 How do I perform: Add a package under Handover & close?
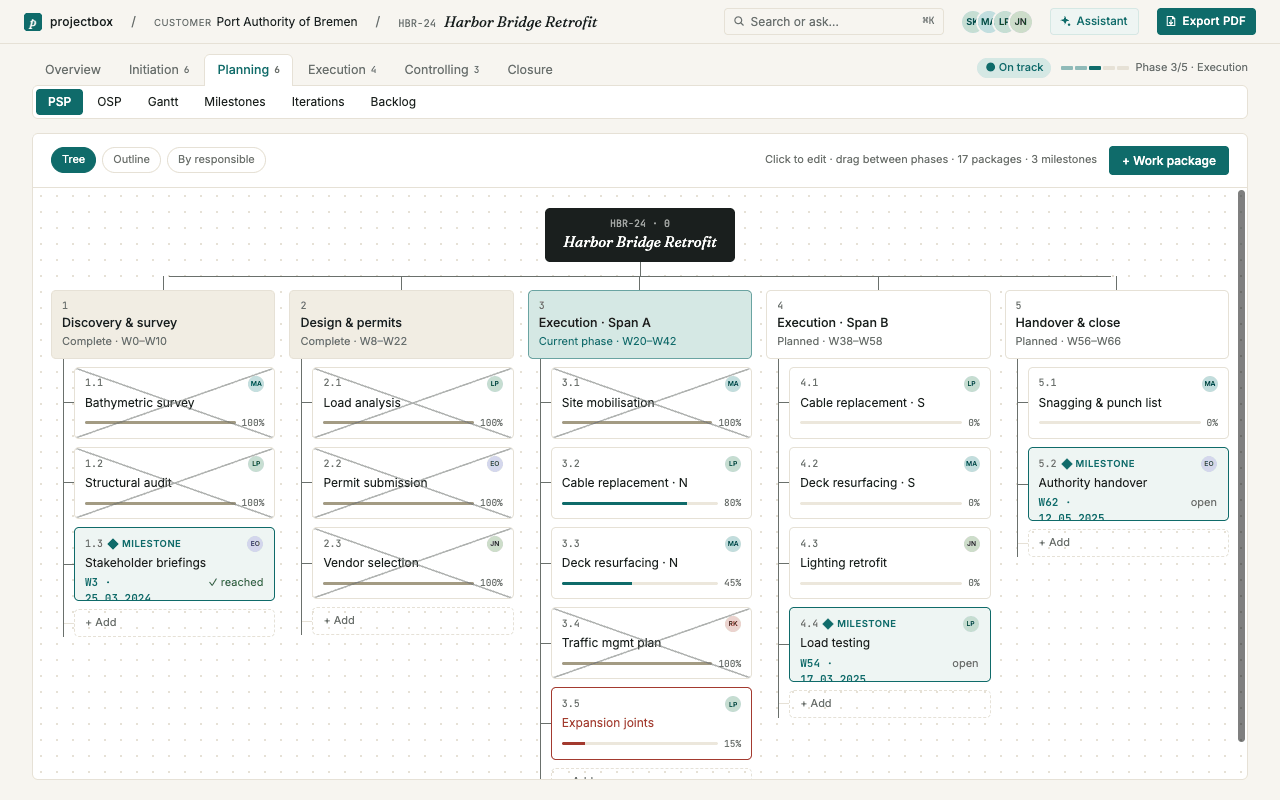coord(1128,543)
